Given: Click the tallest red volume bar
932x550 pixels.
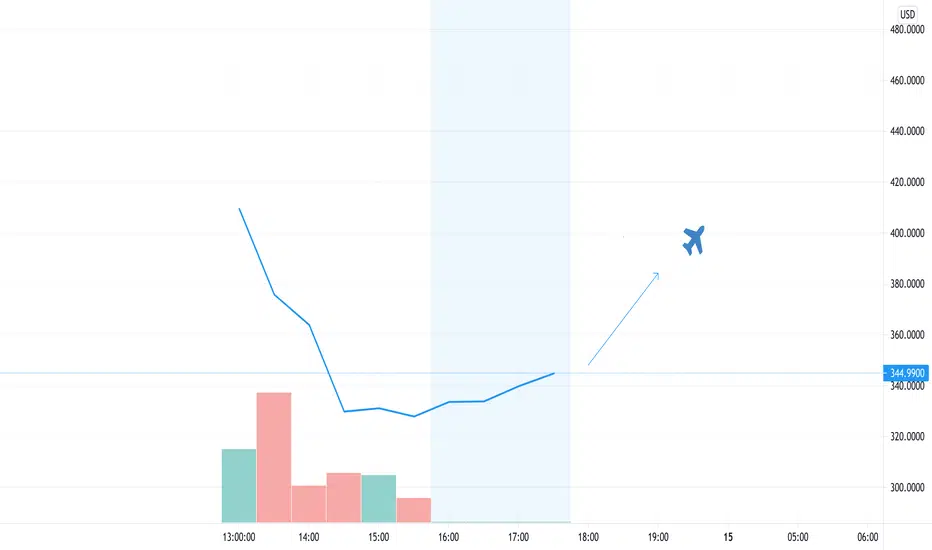Looking at the screenshot, I should point(274,457).
